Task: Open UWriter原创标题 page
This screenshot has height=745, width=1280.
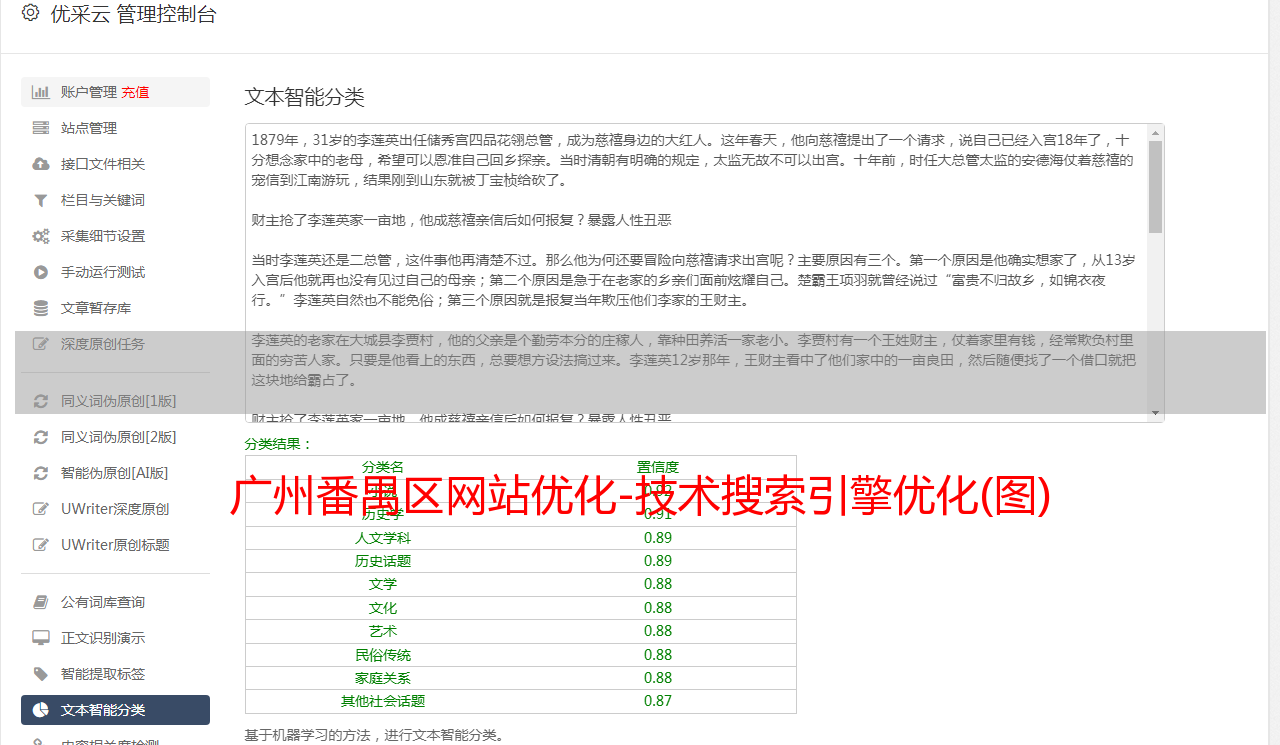Action: click(115, 545)
